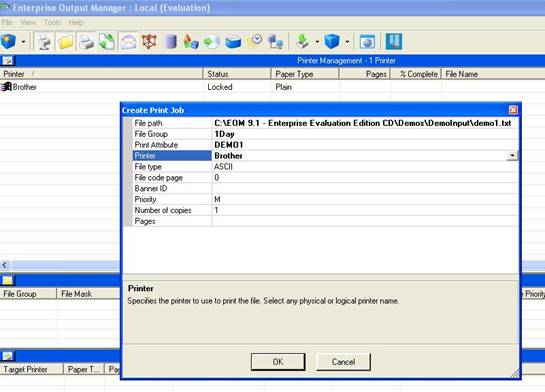Image resolution: width=545 pixels, height=392 pixels.
Task: Click the green download arrow icon
Action: (x=302, y=42)
